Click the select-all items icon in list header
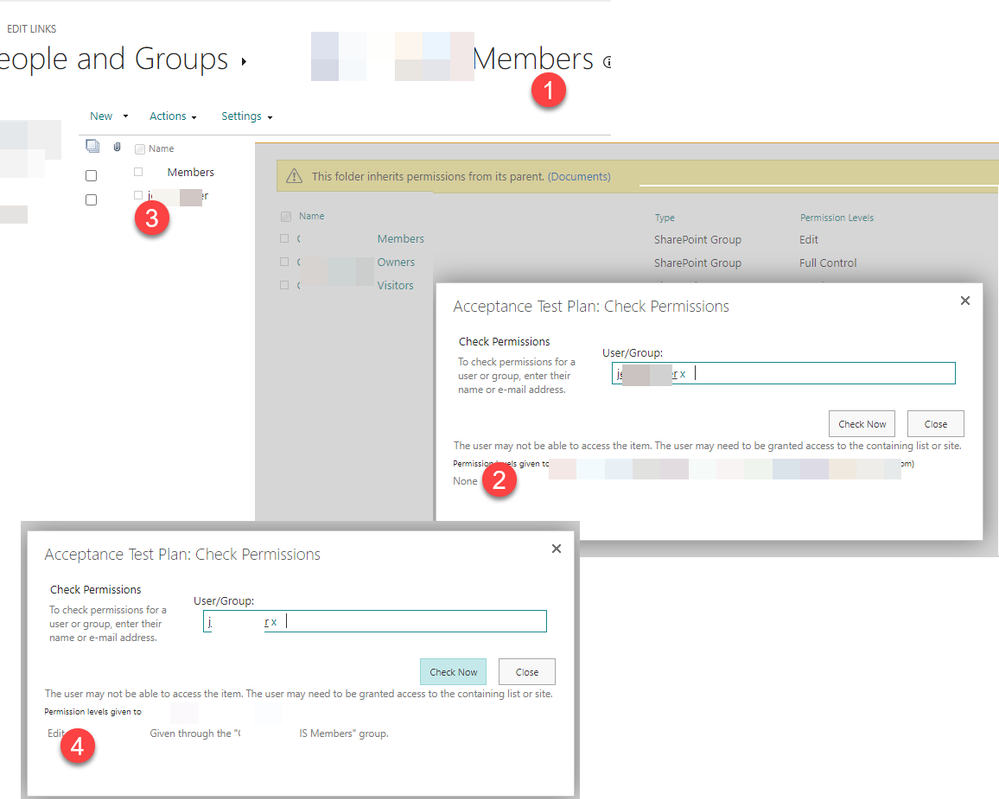 (x=92, y=147)
